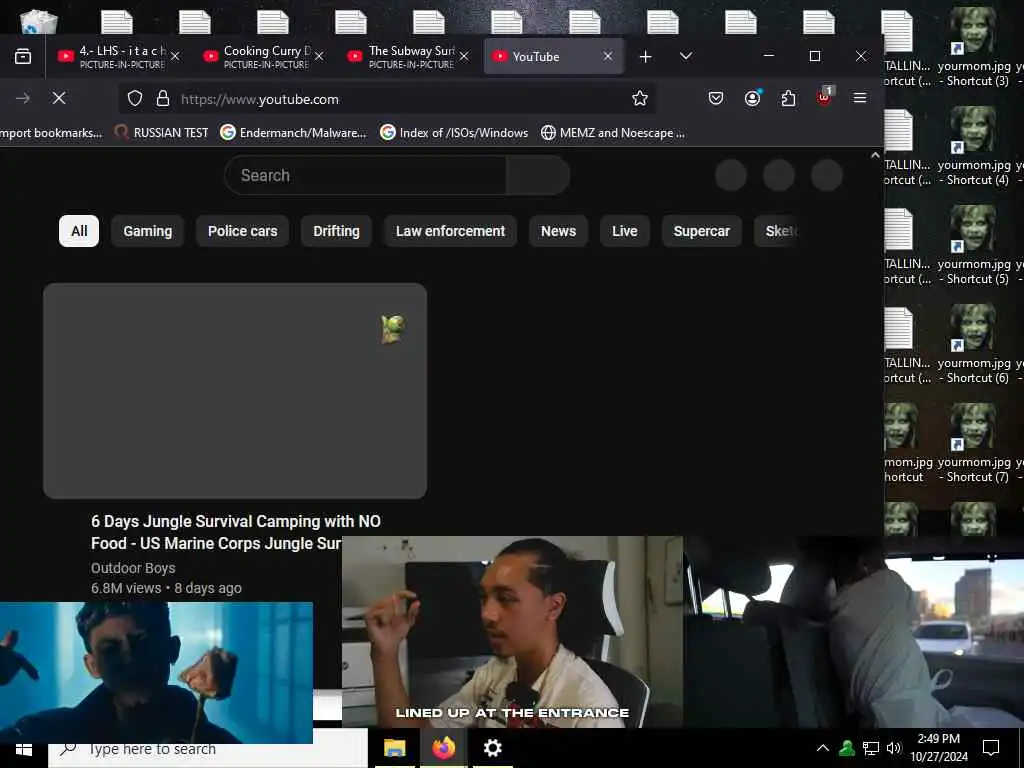Select the Gaming filter chip
The height and width of the screenshot is (768, 1024).
tap(148, 231)
